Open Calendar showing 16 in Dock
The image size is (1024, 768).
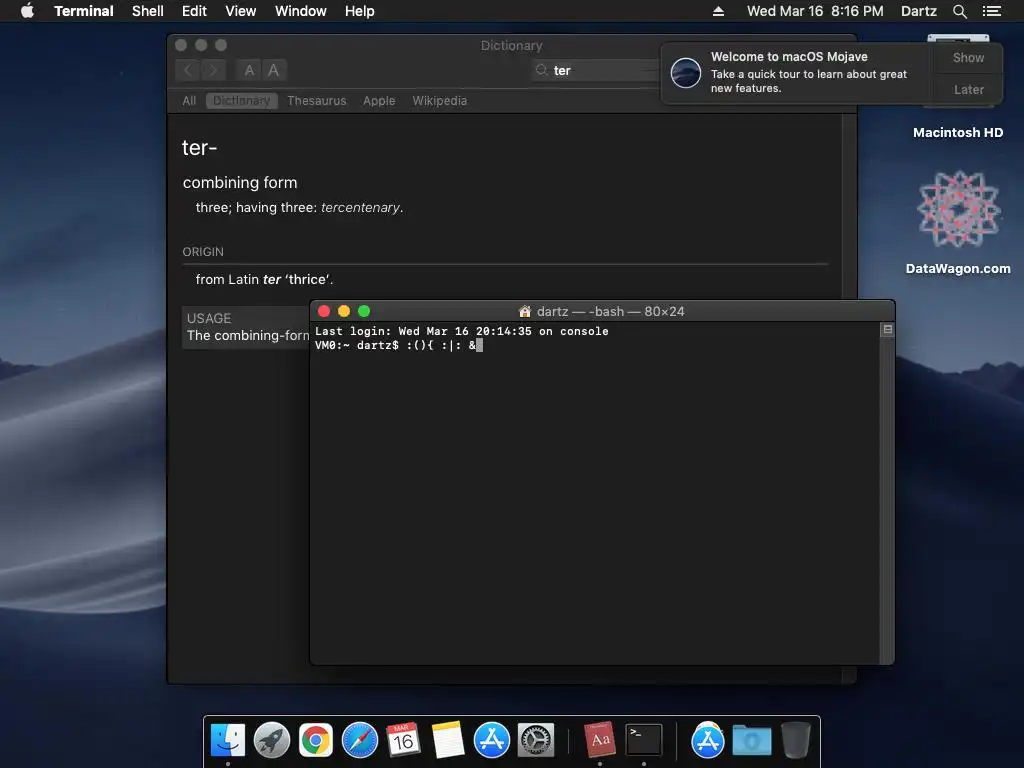pyautogui.click(x=403, y=740)
